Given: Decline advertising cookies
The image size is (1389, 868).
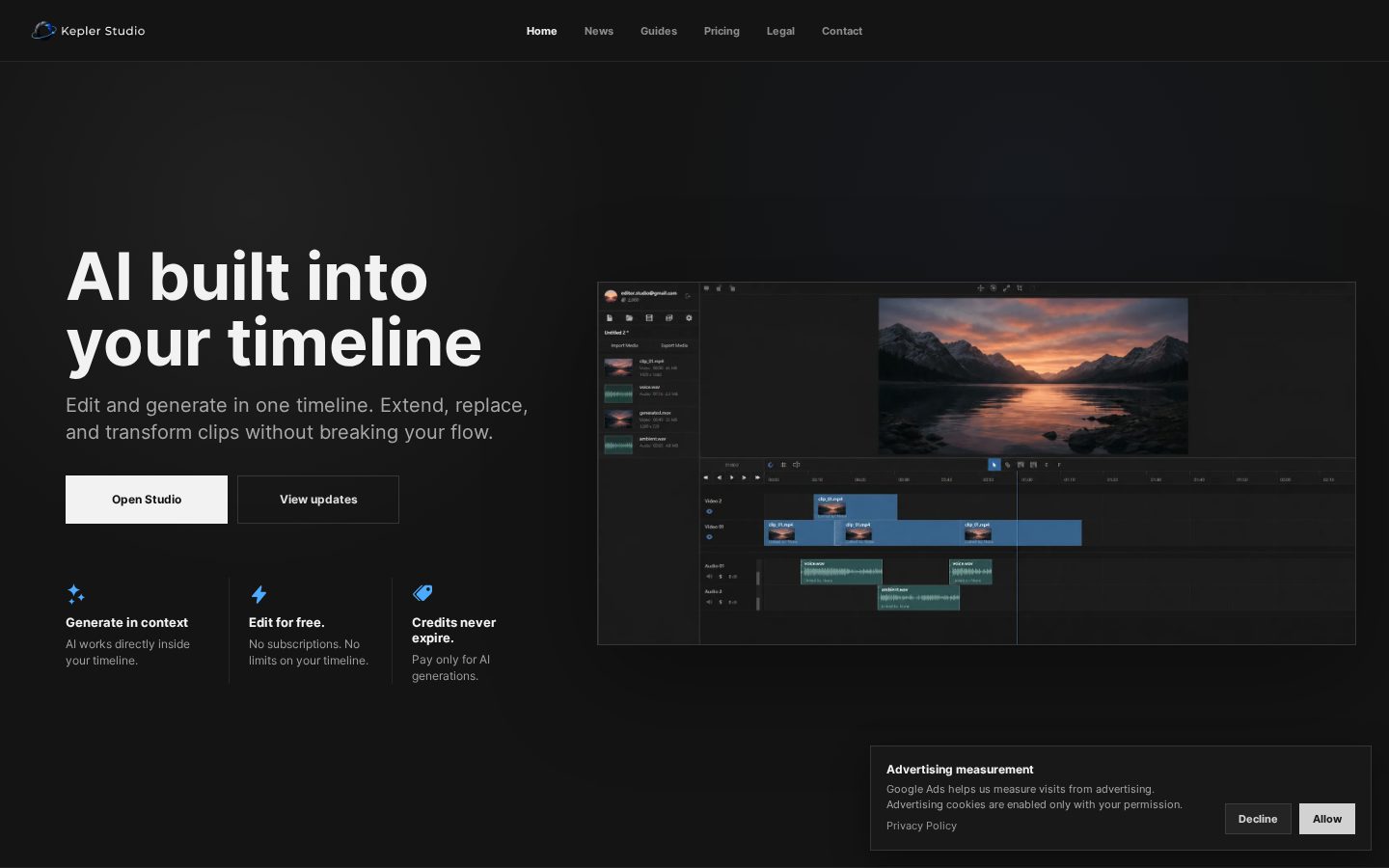Looking at the screenshot, I should click(x=1258, y=819).
